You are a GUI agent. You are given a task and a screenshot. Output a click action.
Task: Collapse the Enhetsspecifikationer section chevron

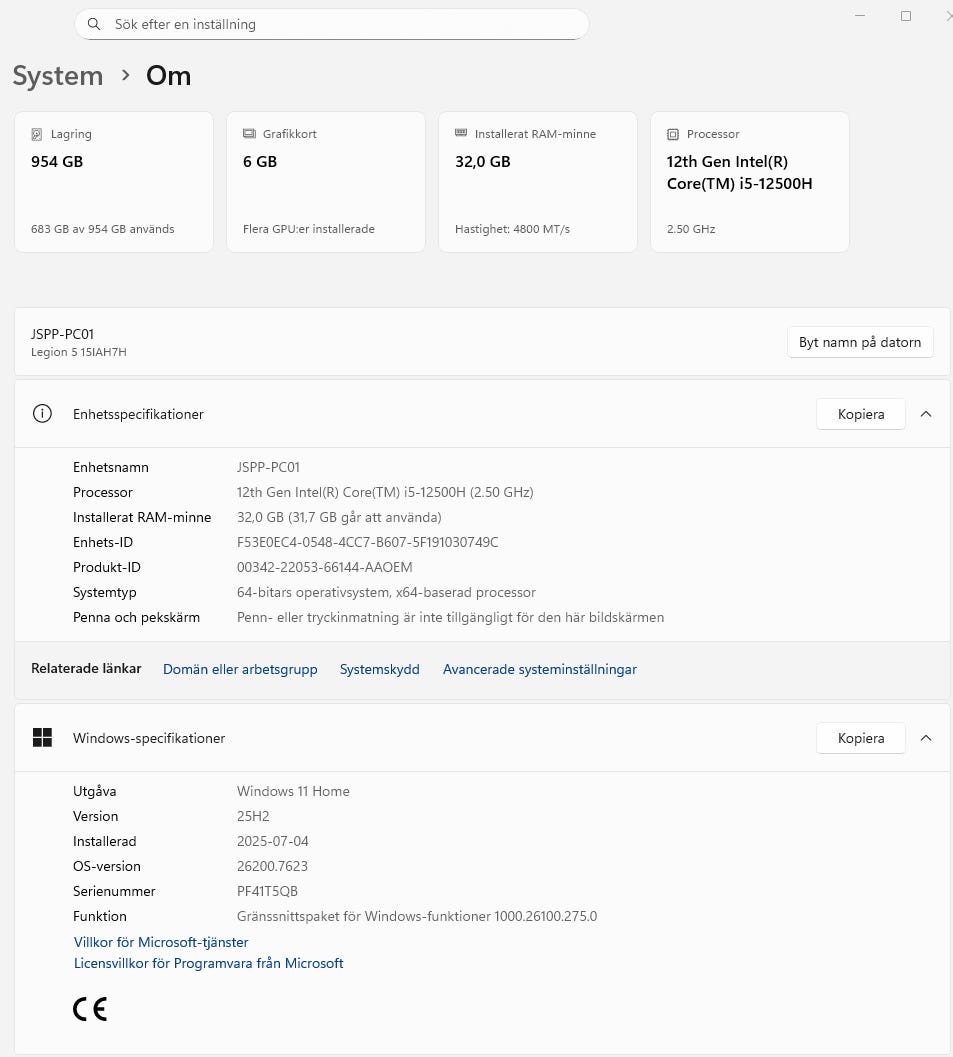(x=926, y=414)
